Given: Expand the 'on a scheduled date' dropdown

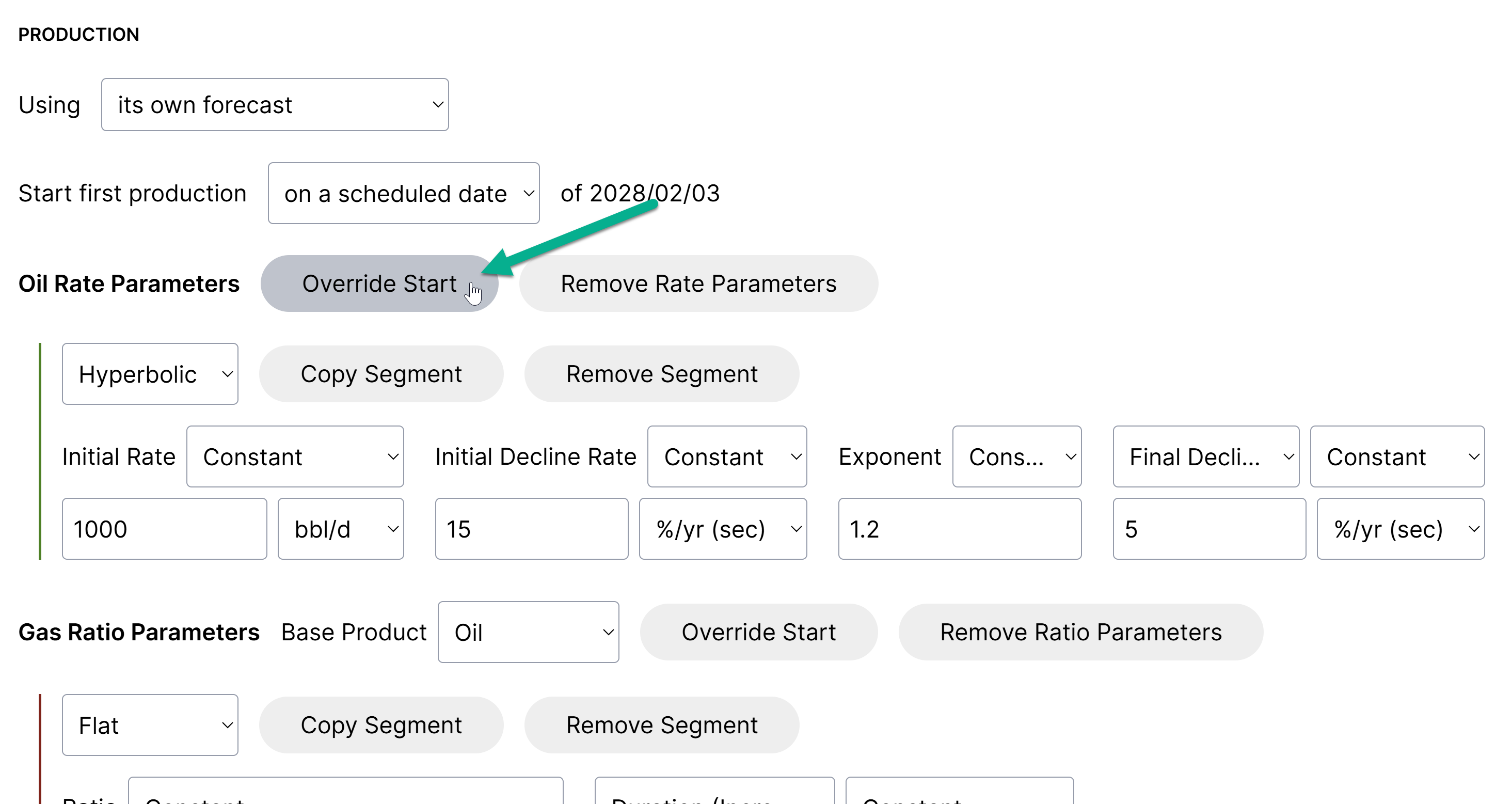Looking at the screenshot, I should (403, 193).
